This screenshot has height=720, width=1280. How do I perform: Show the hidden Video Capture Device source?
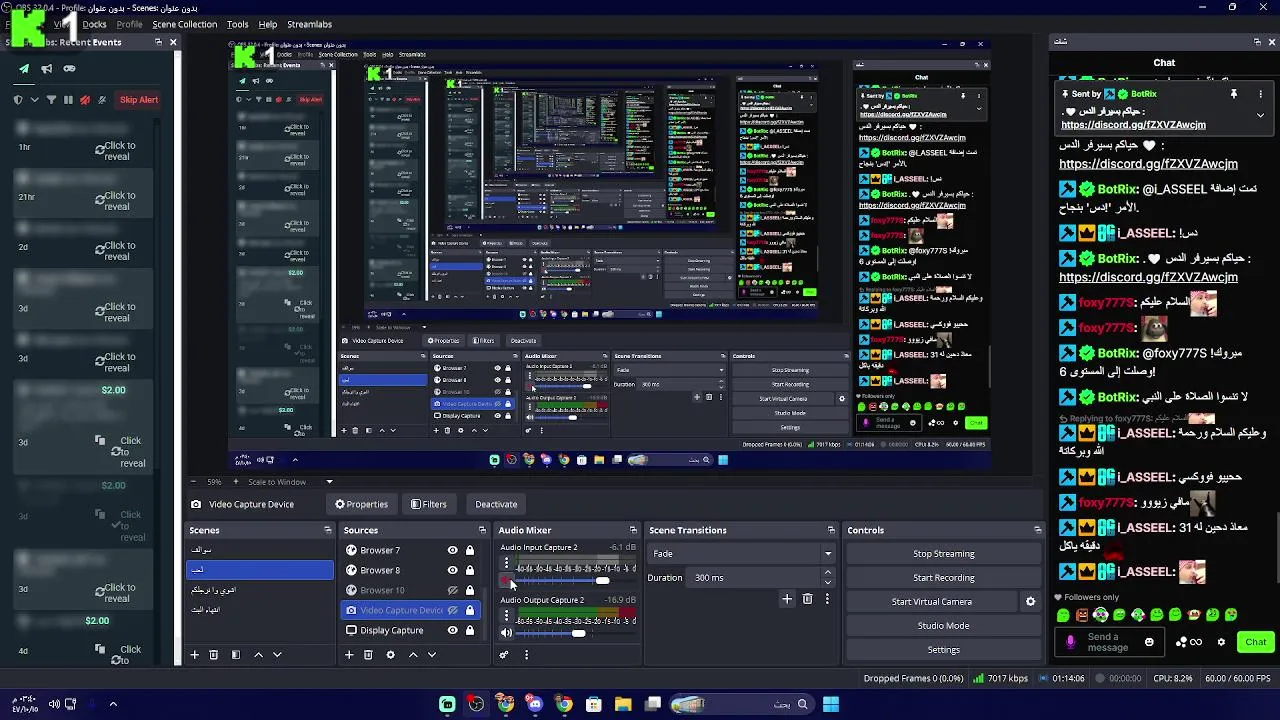[452, 610]
